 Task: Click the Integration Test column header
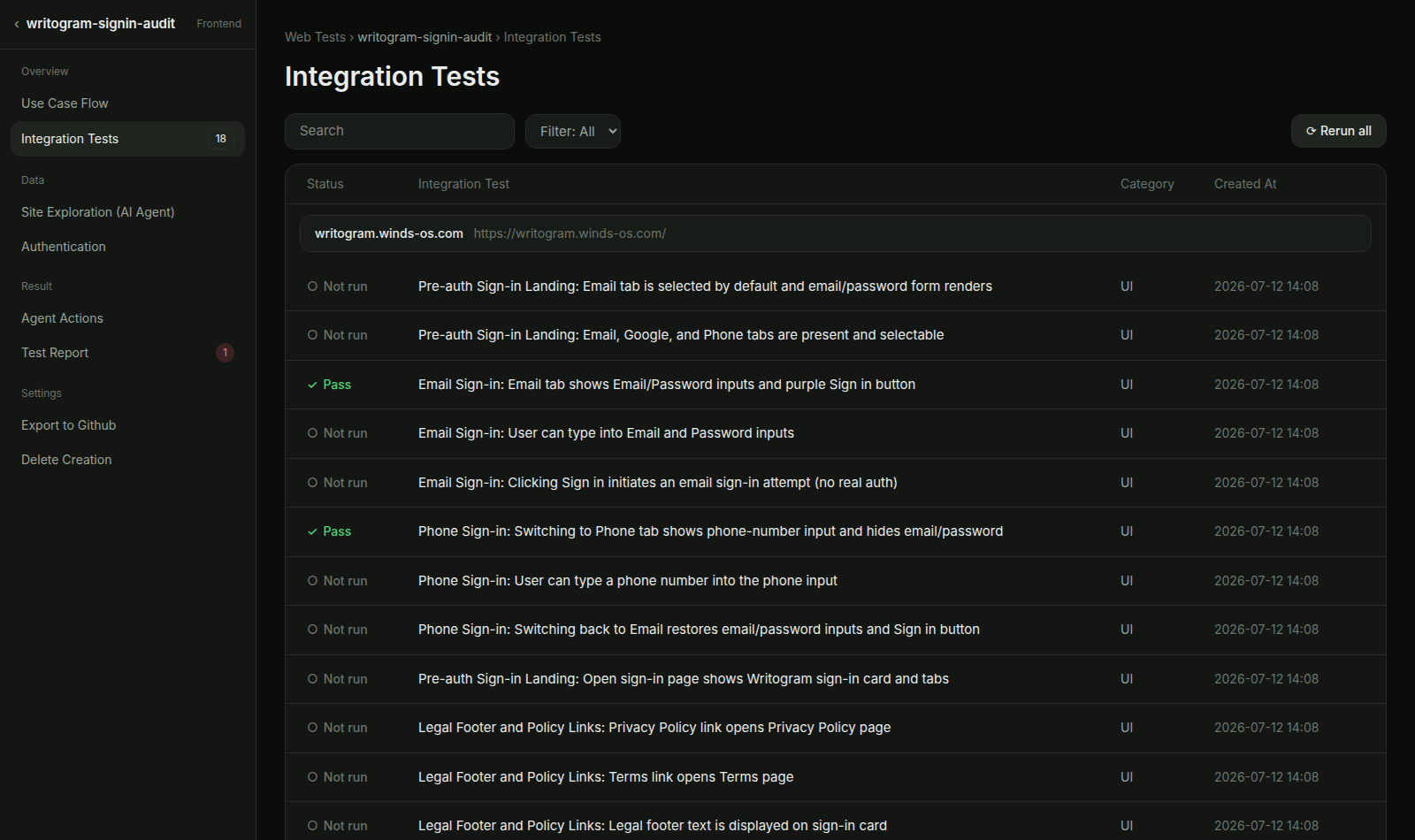tap(463, 184)
